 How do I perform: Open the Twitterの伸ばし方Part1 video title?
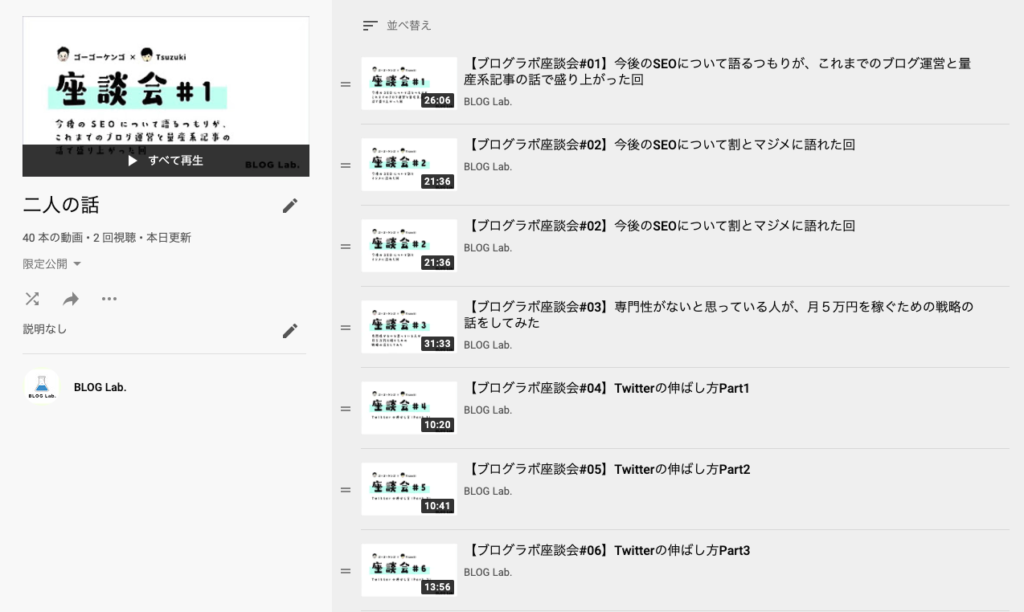tap(607, 388)
